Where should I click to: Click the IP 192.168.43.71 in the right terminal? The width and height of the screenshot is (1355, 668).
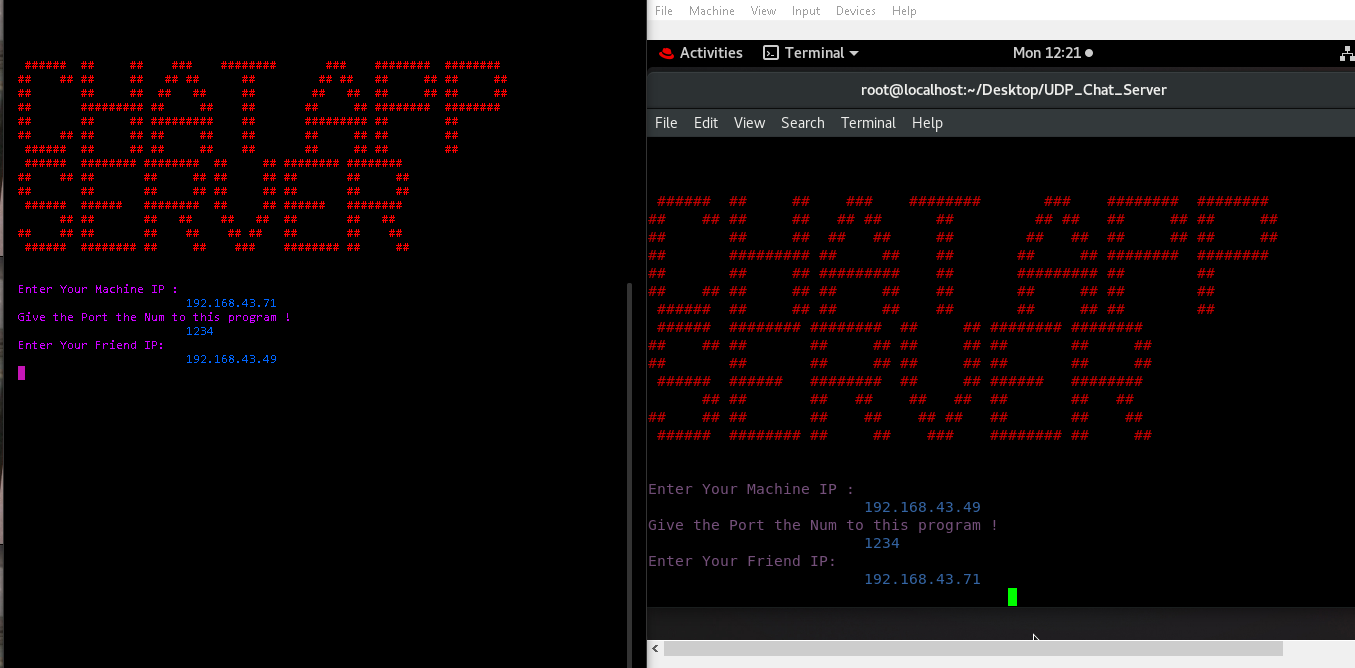coord(922,579)
